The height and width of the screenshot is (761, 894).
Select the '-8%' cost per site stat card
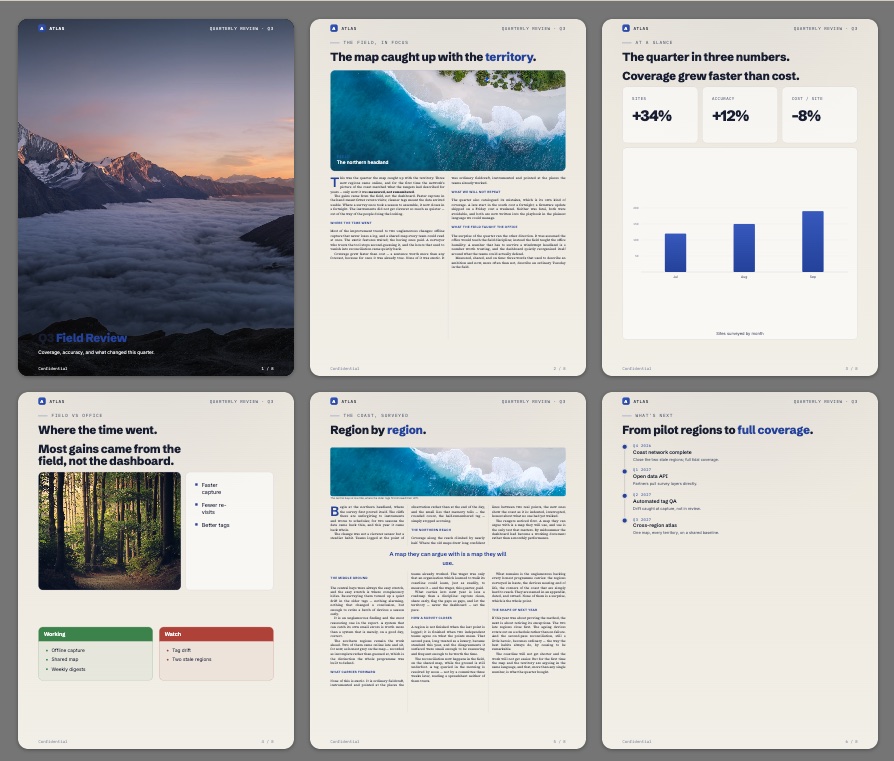coord(819,115)
